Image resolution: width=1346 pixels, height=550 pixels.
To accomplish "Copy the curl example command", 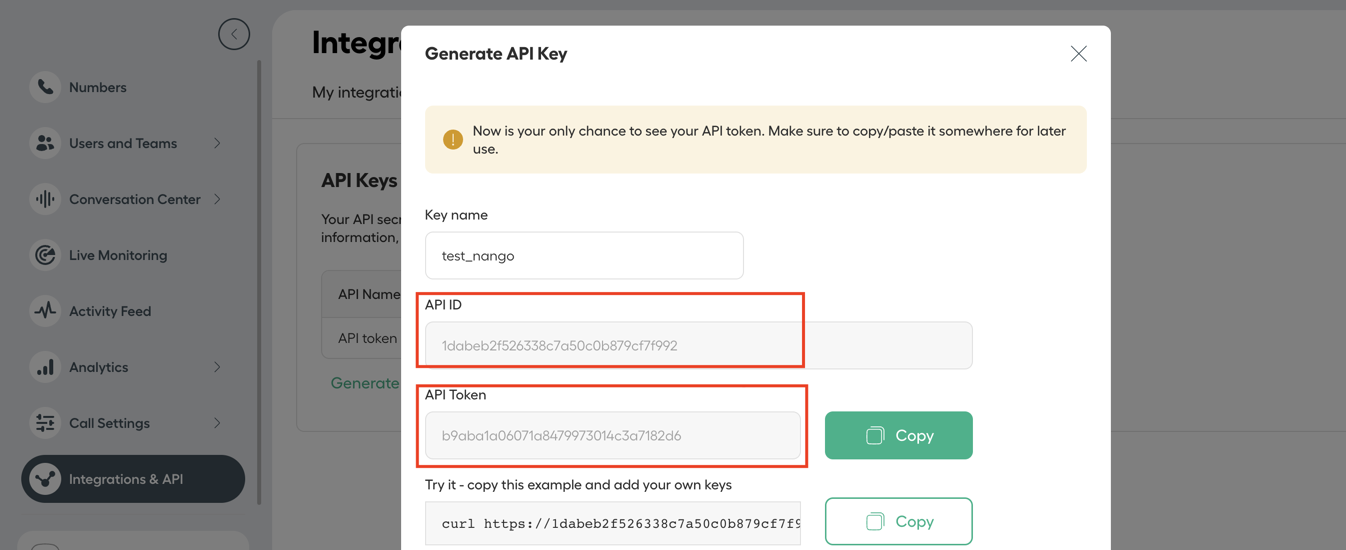I will (898, 521).
